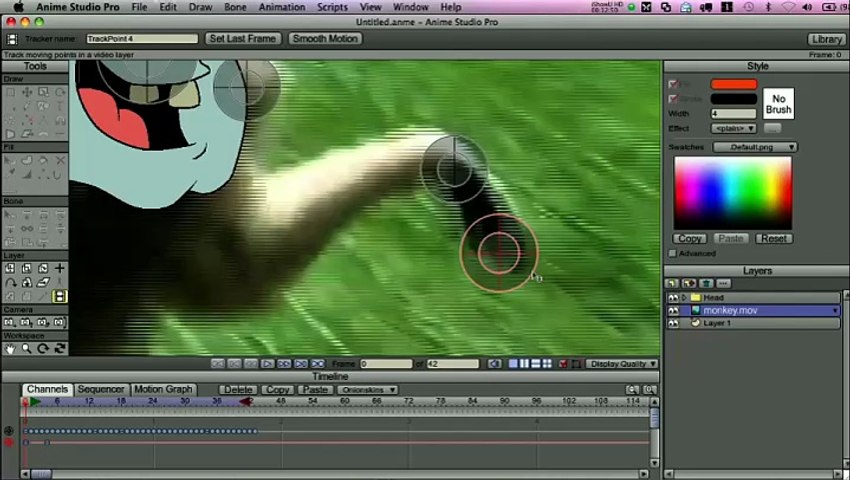The height and width of the screenshot is (480, 850).
Task: Open the Effect plain dropdown
Action: (733, 129)
